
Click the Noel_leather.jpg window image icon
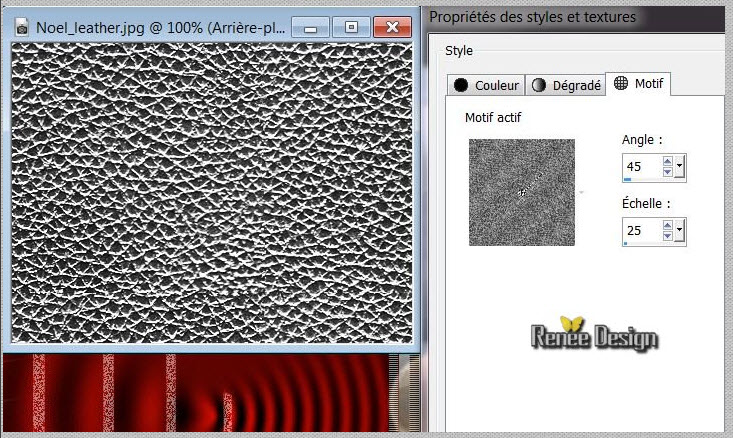(22, 28)
